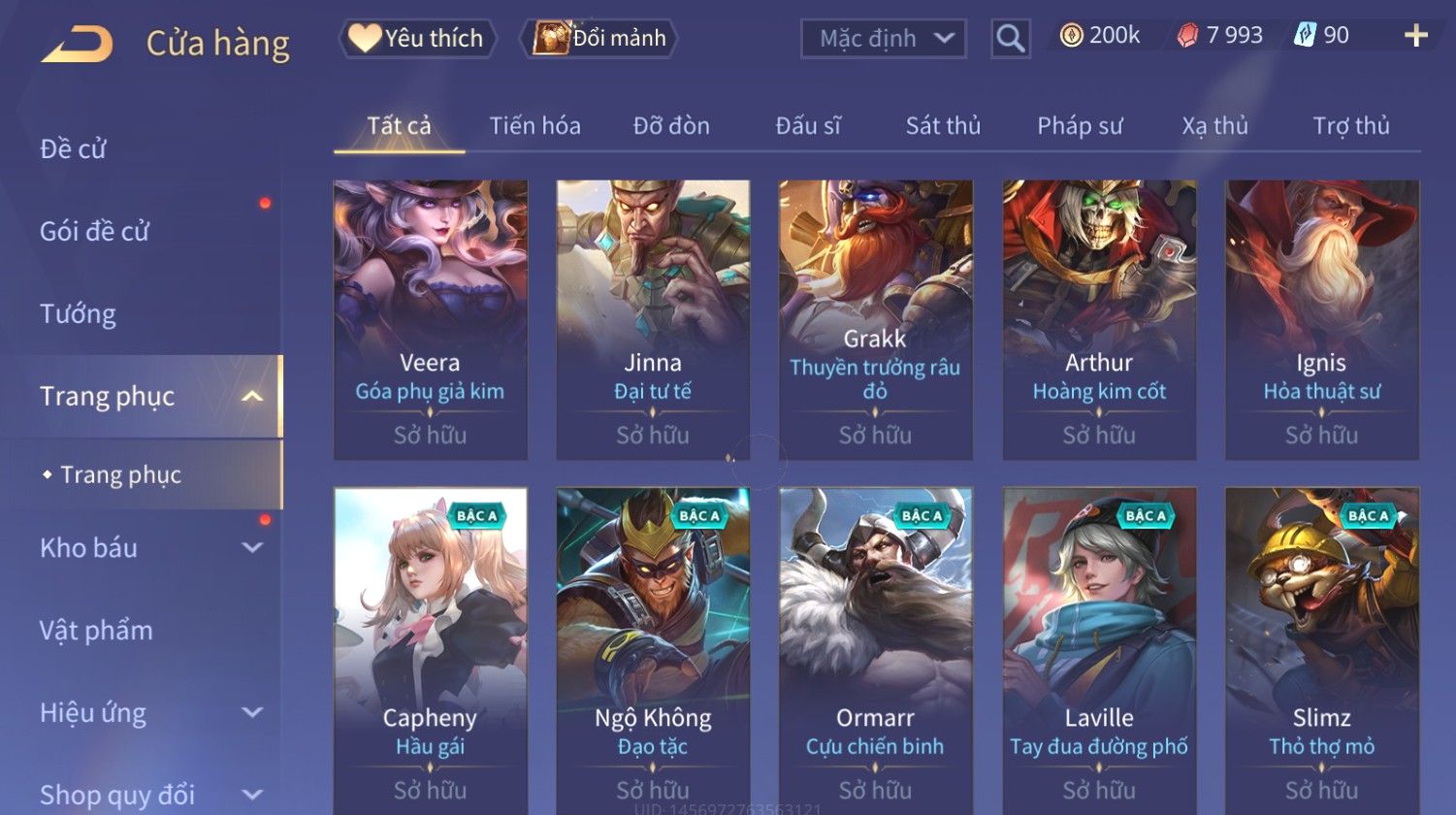Open the Slimz Thỏ thợ mỏ skin
The image size is (1456, 815).
[1322, 650]
